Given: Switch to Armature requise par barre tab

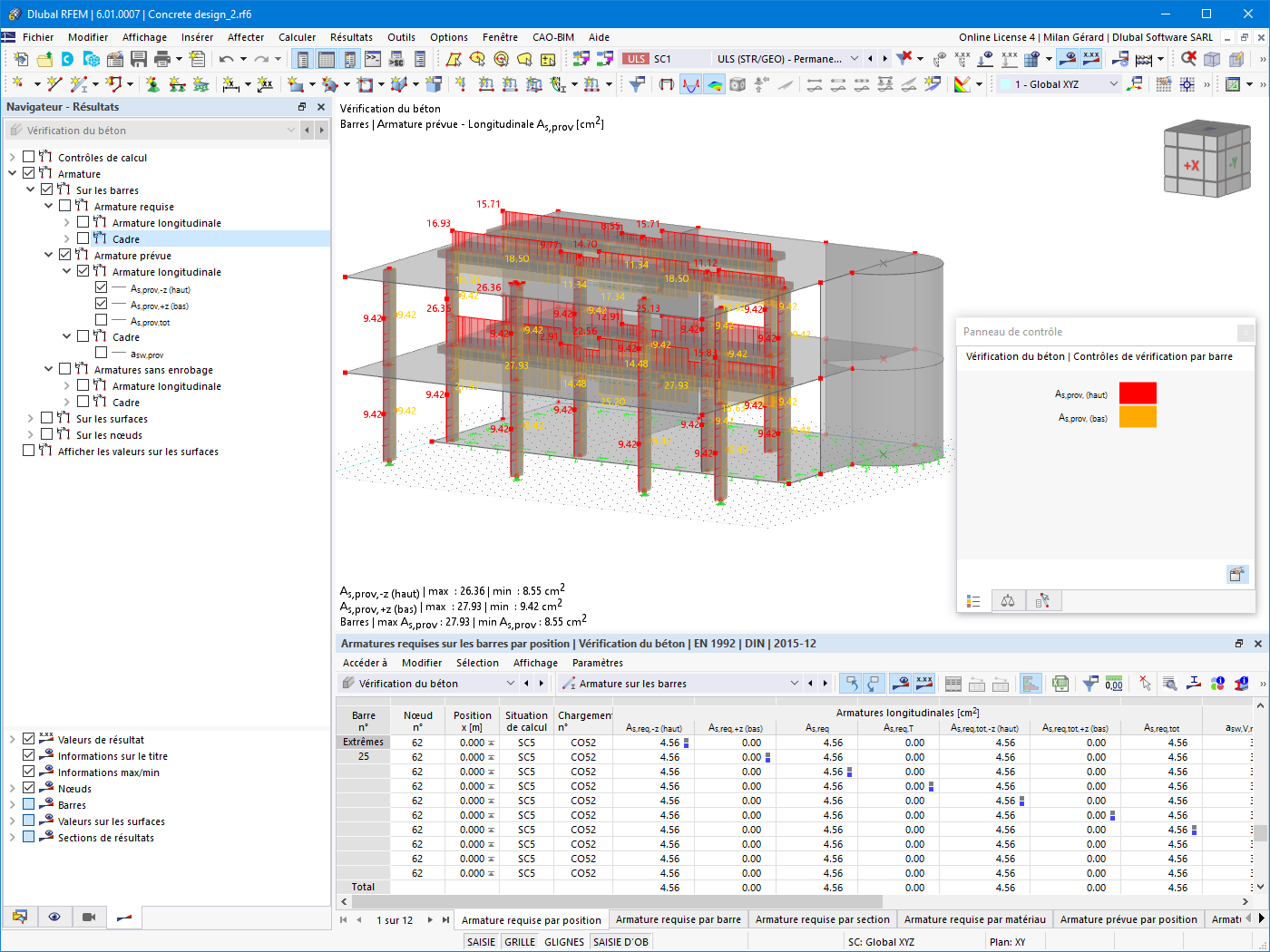Looking at the screenshot, I should click(678, 919).
